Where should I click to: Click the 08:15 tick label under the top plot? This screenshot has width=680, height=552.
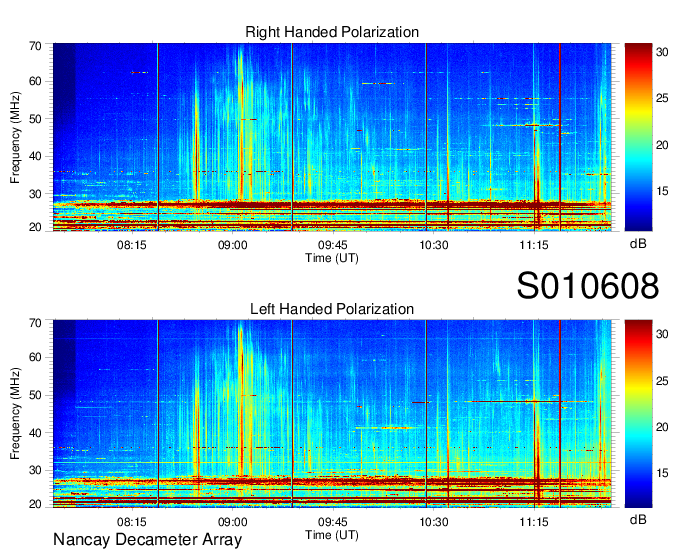coord(132,245)
